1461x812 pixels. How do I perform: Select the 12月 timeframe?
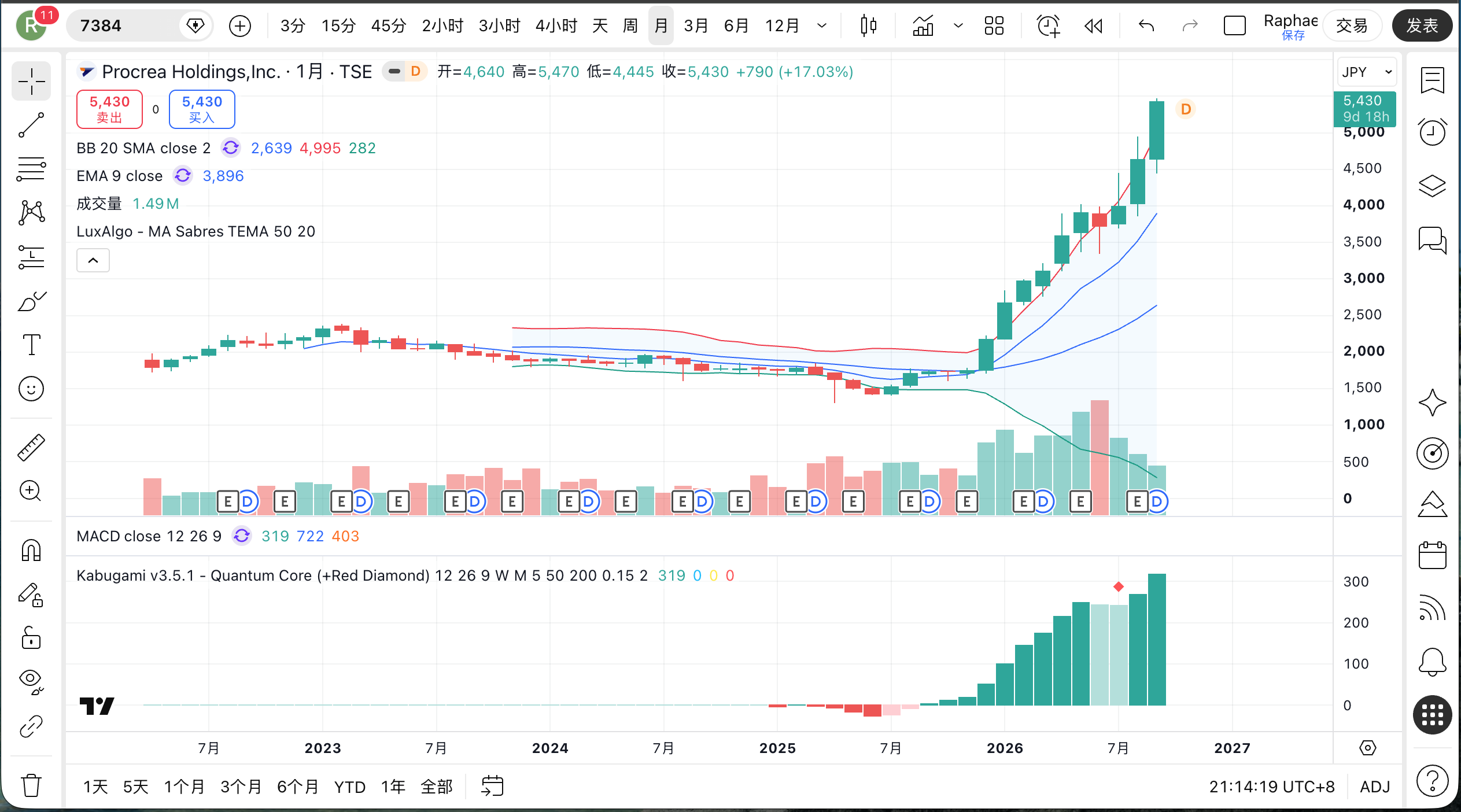tap(782, 26)
